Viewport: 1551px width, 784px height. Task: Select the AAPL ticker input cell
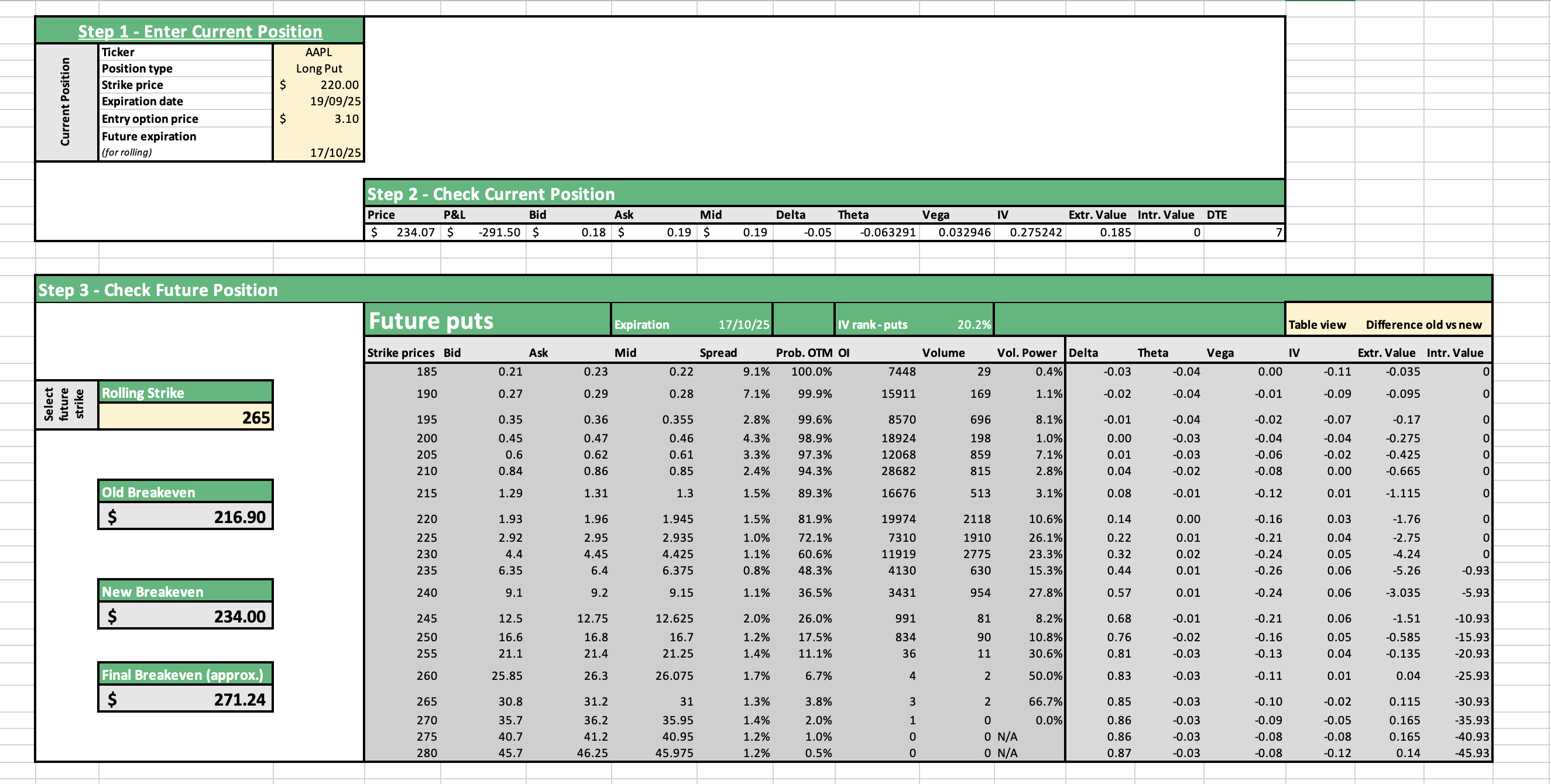coord(318,52)
